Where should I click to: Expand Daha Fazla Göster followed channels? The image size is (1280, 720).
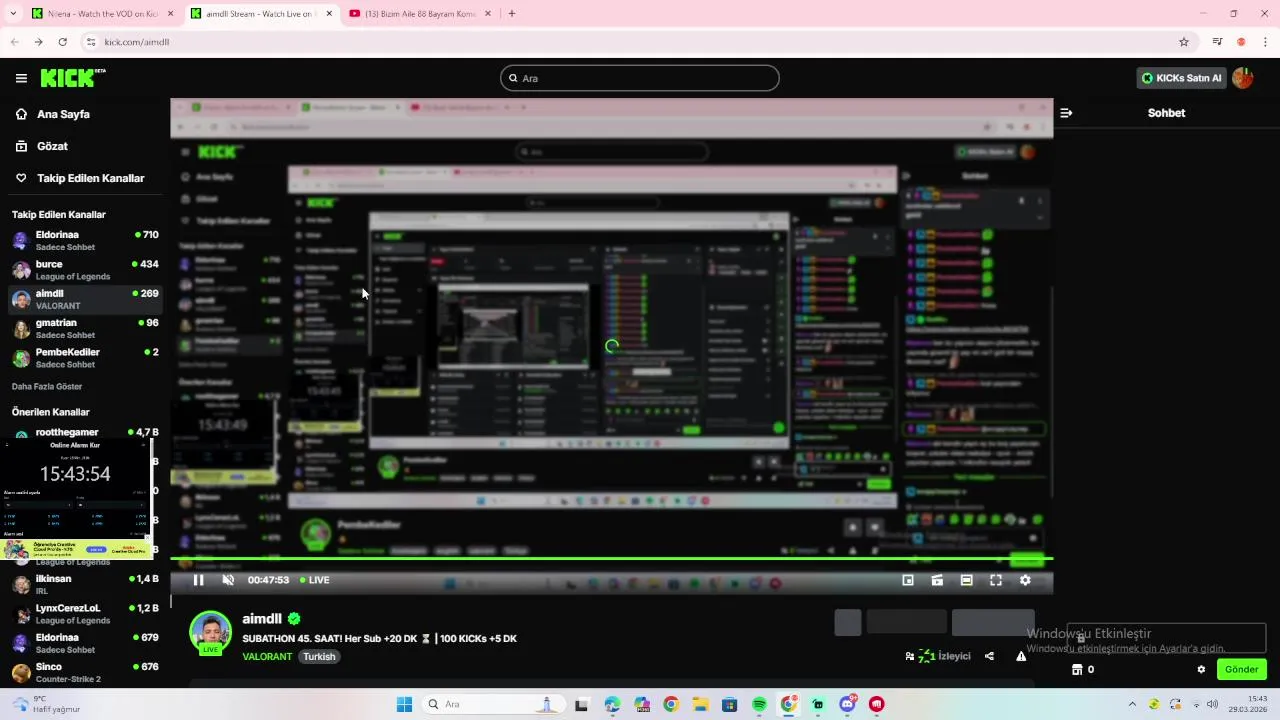coord(47,386)
